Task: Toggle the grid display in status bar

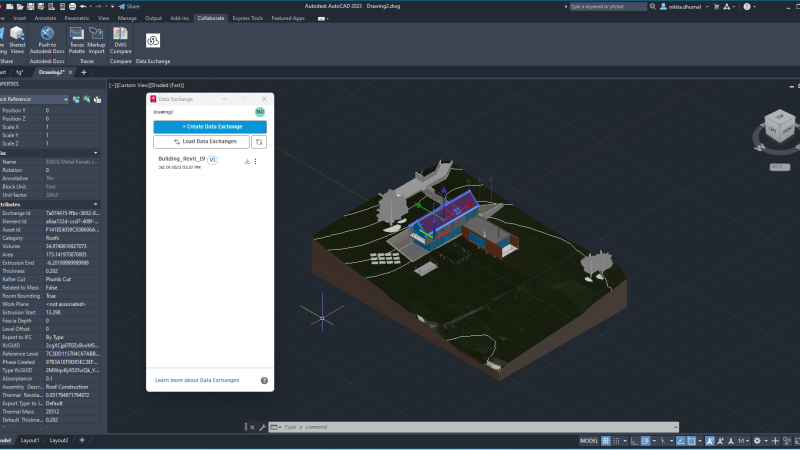Action: pyautogui.click(x=606, y=441)
